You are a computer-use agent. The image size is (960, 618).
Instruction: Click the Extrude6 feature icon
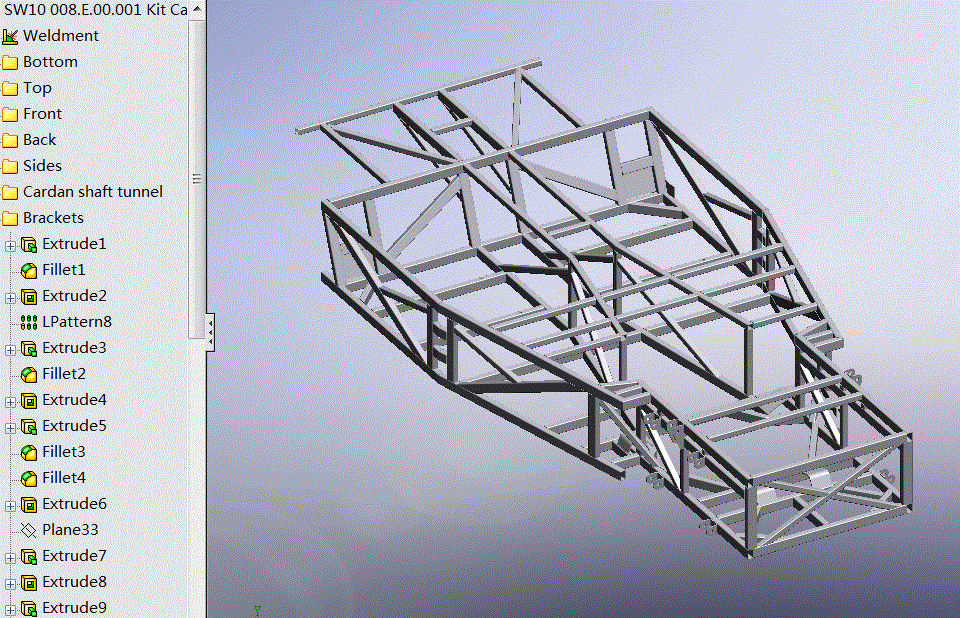pos(29,505)
